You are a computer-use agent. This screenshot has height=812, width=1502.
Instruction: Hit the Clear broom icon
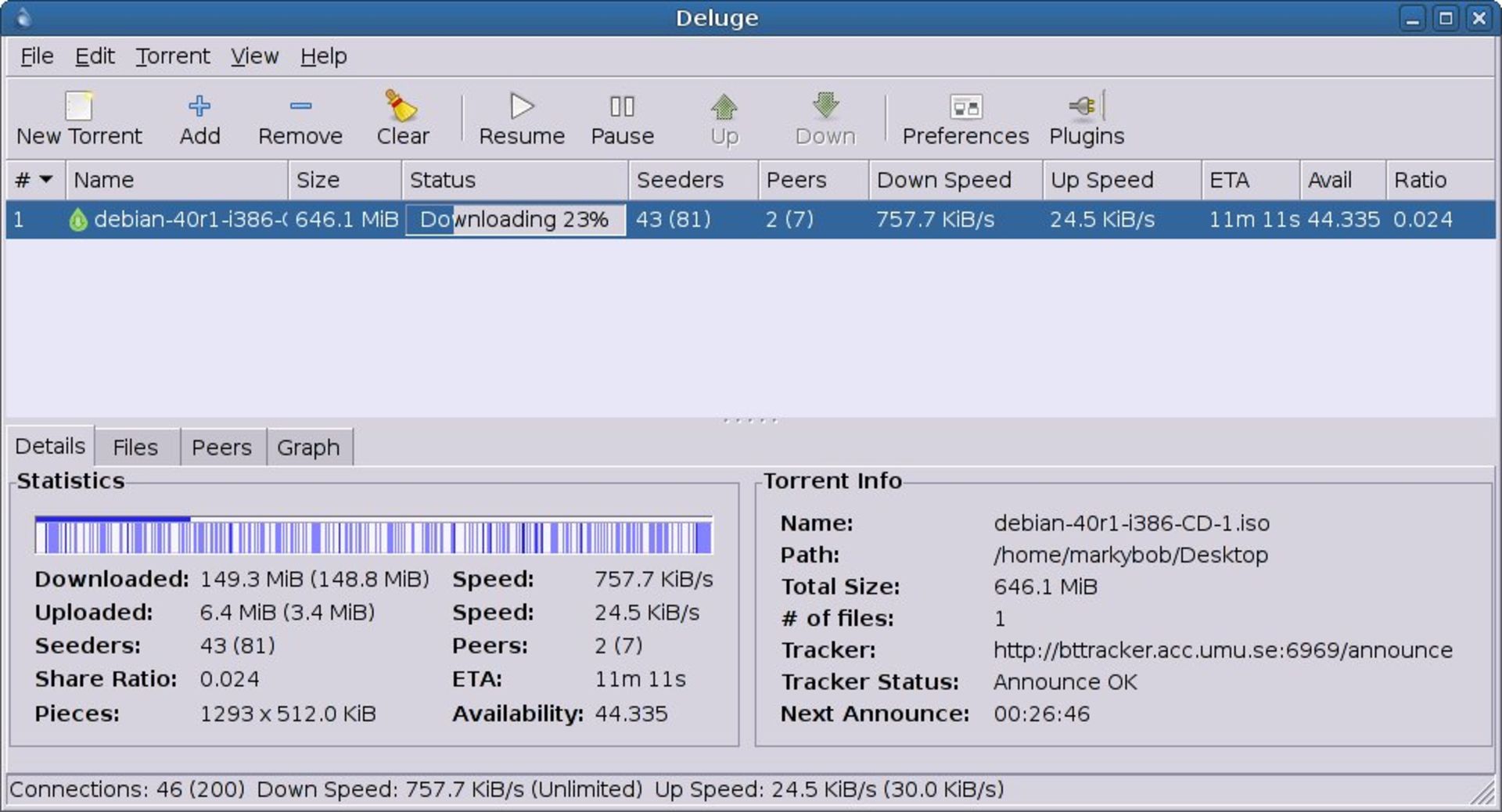[402, 106]
